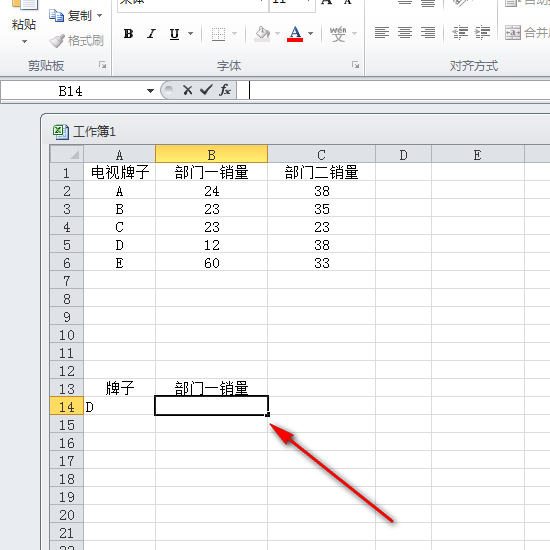Select row 1 header
Image resolution: width=550 pixels, height=550 pixels.
[67, 173]
